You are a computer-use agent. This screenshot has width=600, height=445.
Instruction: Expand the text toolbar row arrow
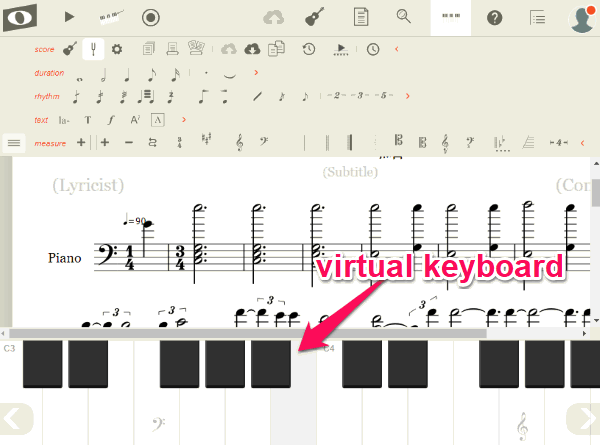point(184,120)
